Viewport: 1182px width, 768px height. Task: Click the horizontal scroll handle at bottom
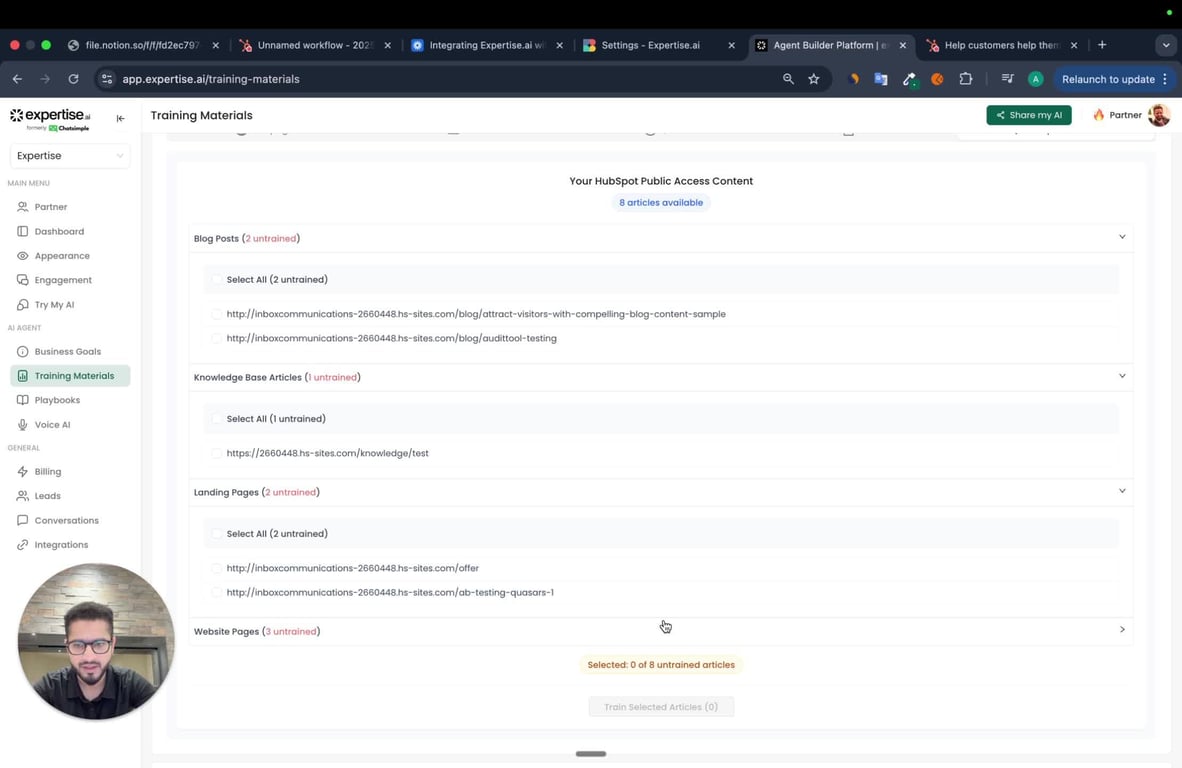click(x=591, y=754)
